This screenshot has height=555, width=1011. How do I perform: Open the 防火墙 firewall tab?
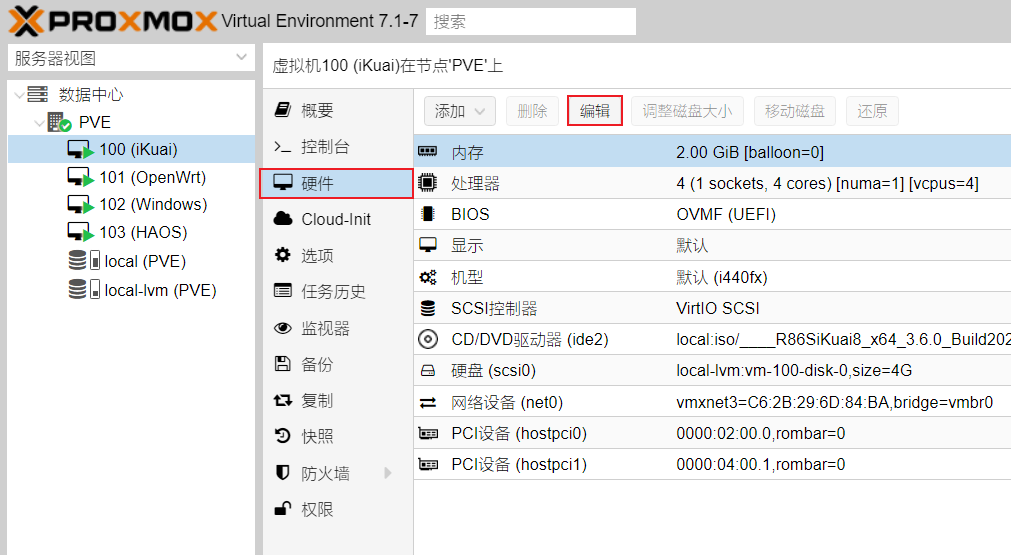click(337, 473)
